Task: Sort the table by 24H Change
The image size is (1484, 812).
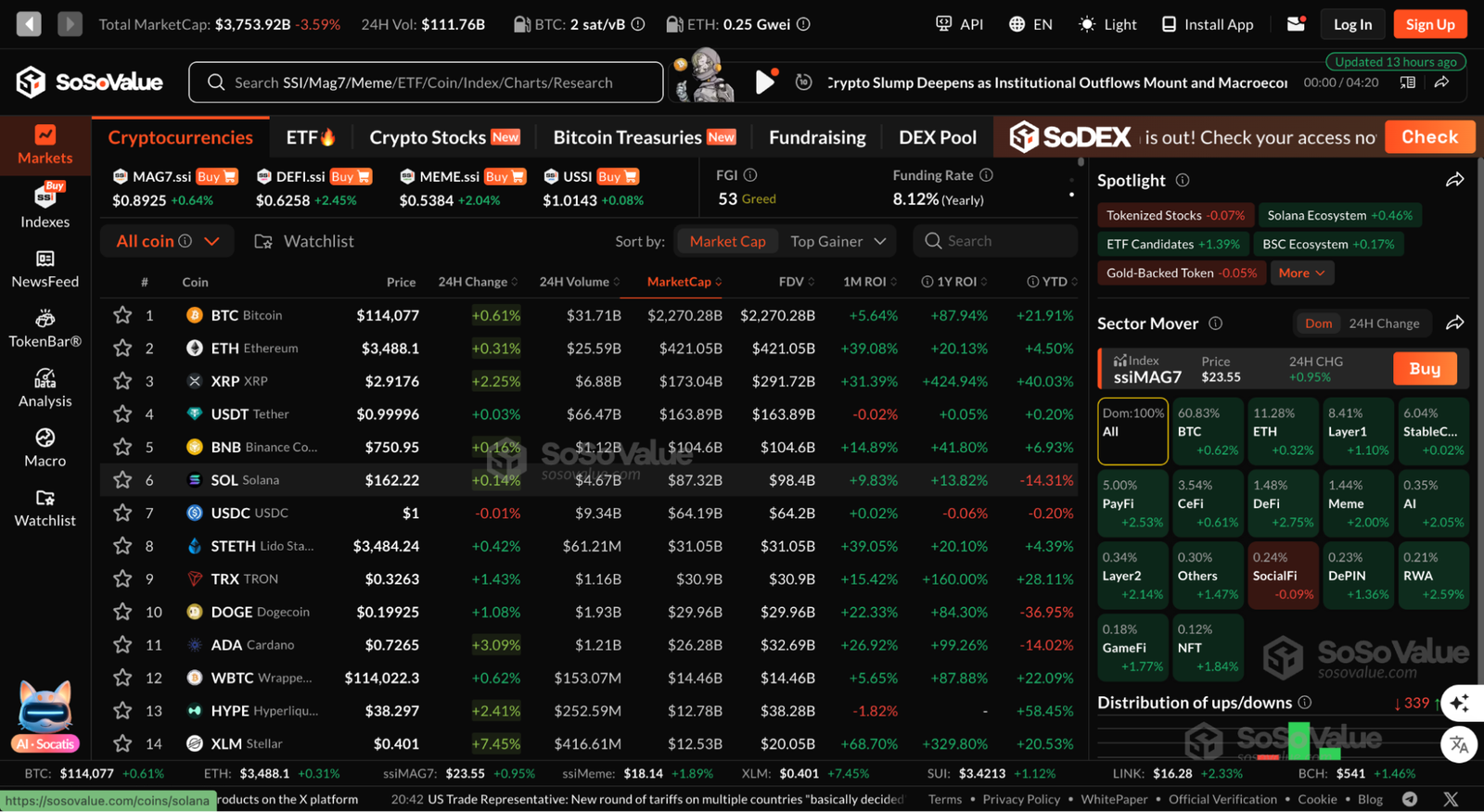Action: click(478, 282)
